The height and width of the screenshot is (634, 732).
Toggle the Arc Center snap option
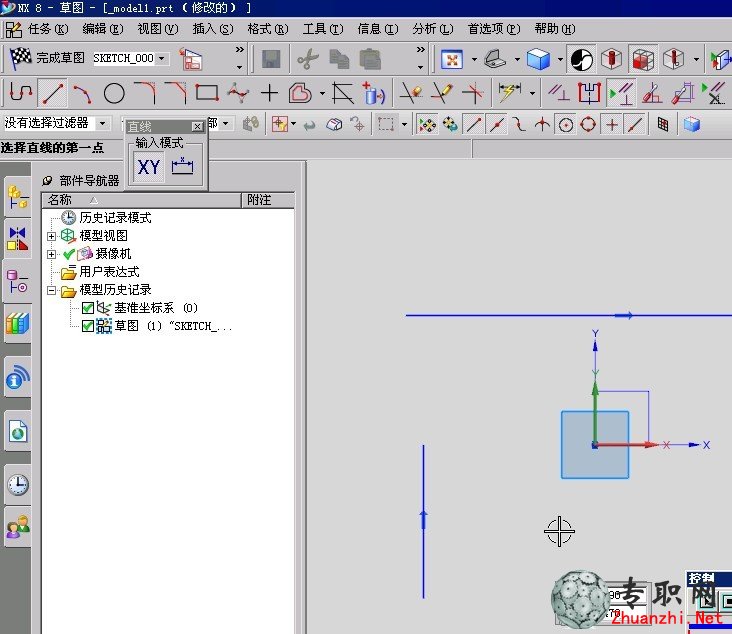[566, 125]
